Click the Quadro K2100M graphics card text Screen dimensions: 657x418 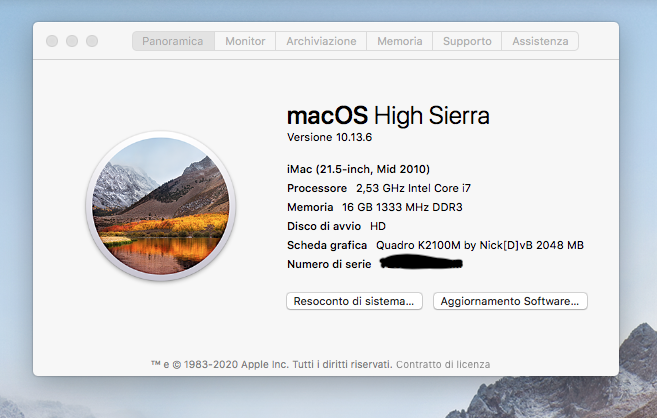click(480, 245)
